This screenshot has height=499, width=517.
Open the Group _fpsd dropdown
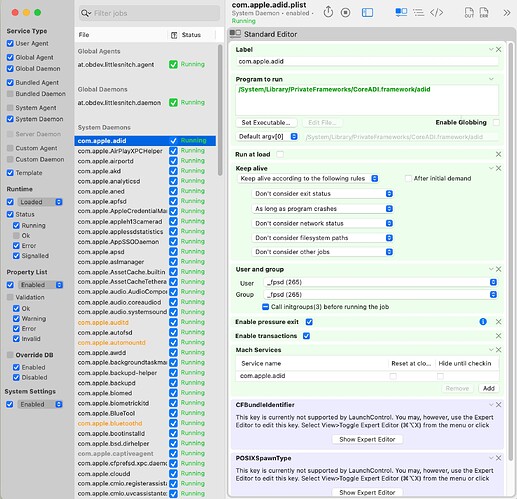pos(380,295)
